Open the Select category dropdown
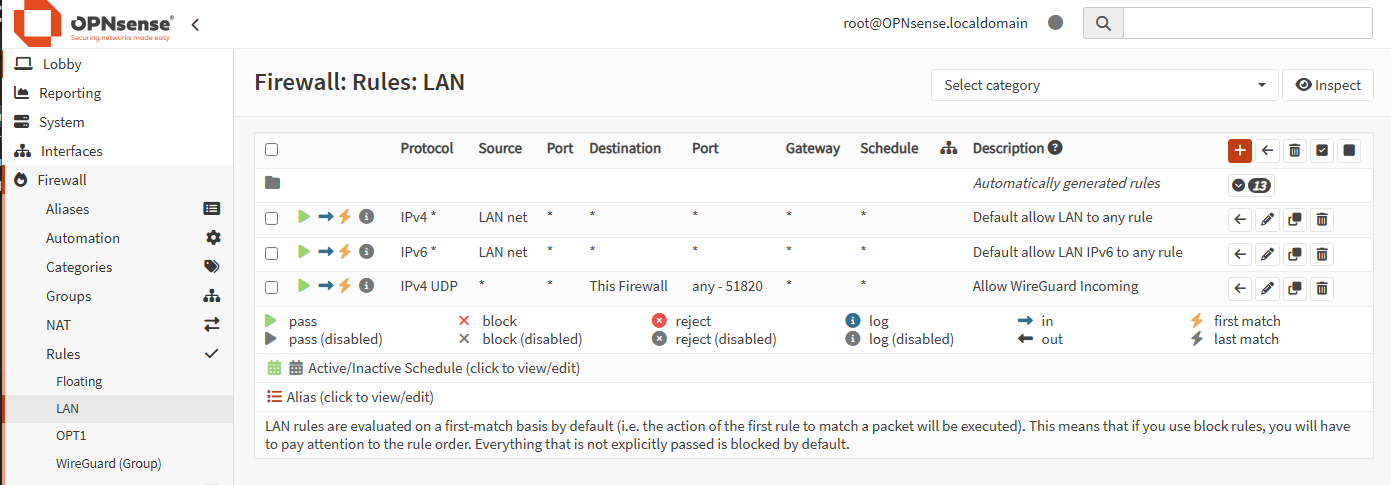This screenshot has height=485, width=1391. tap(1105, 85)
